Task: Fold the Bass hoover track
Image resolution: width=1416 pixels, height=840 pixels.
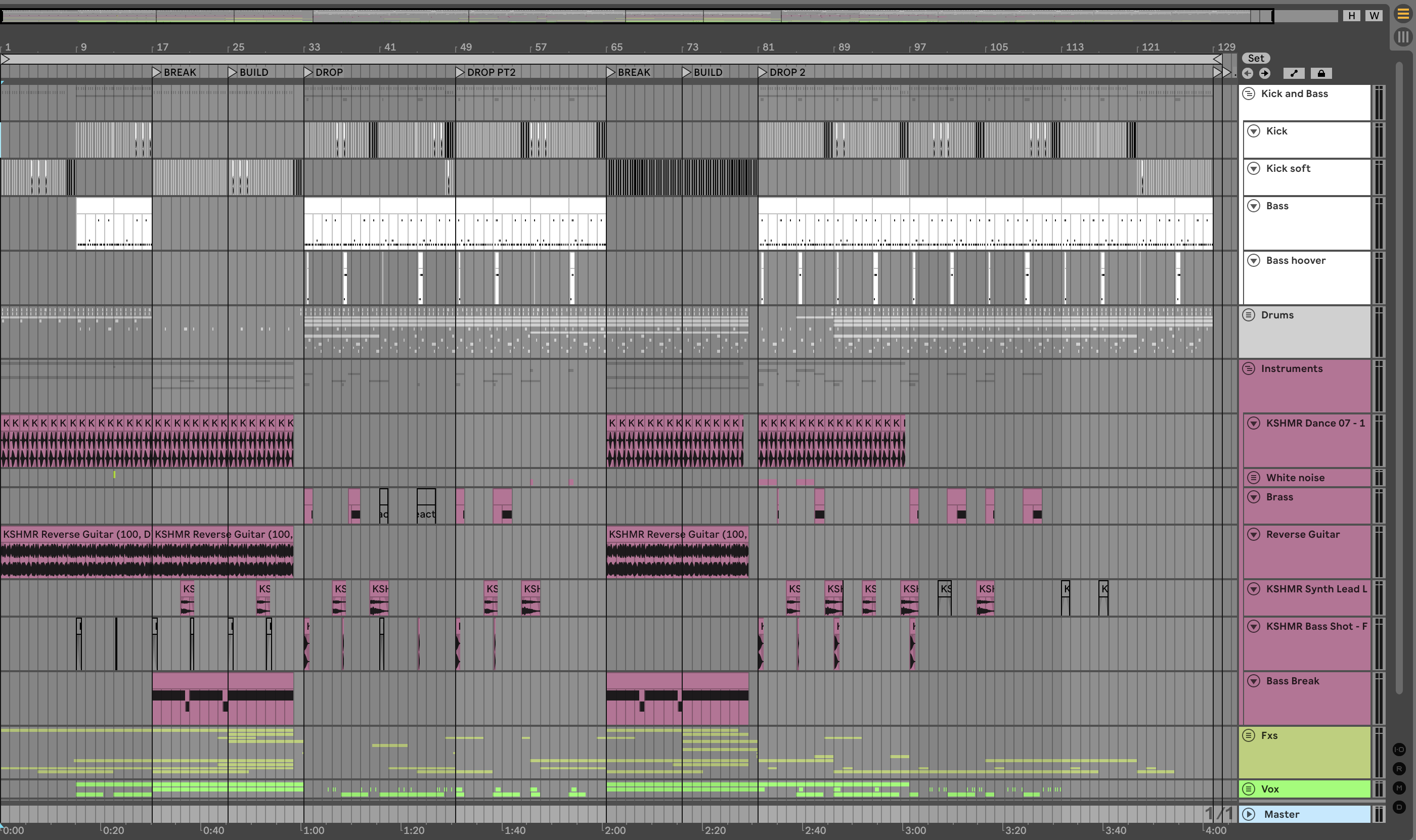Action: [x=1254, y=260]
